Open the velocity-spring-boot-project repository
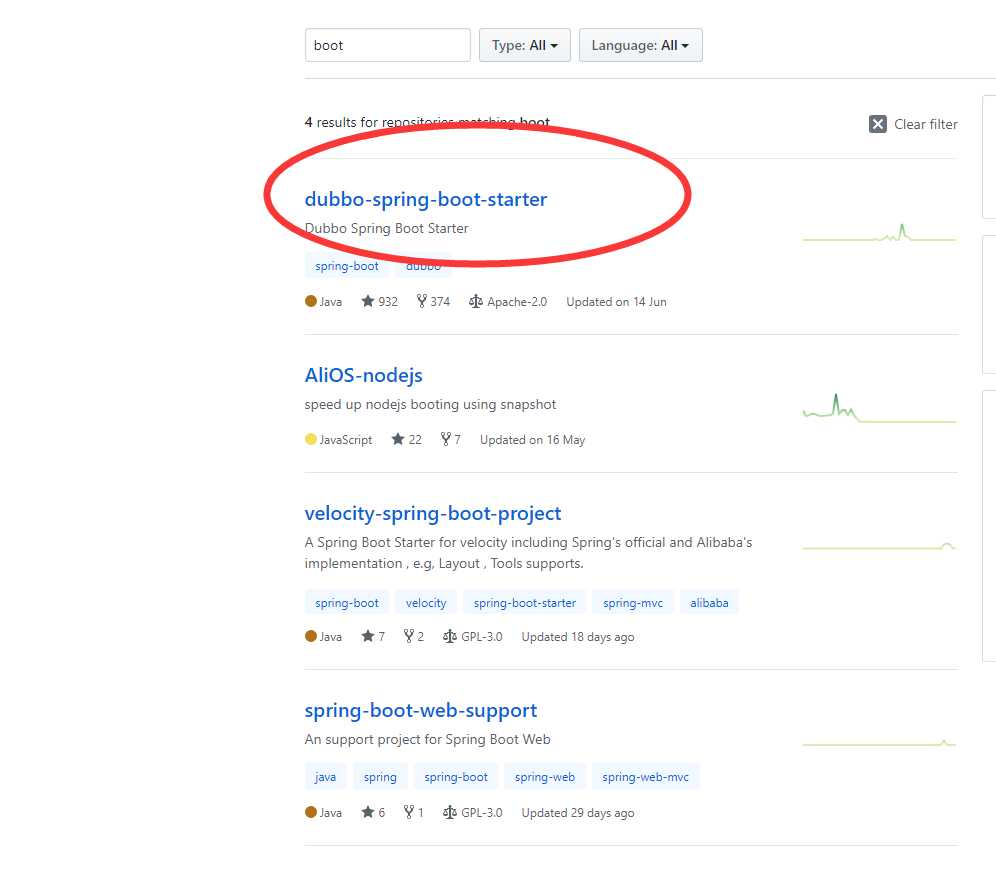The height and width of the screenshot is (882, 996). pyautogui.click(x=433, y=513)
